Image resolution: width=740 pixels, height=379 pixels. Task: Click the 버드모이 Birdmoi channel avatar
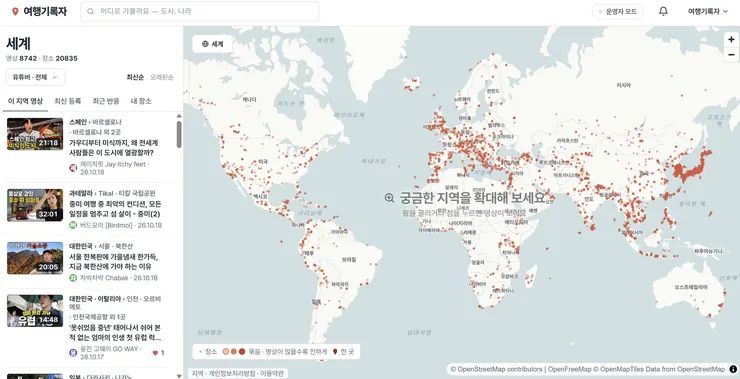(73, 225)
